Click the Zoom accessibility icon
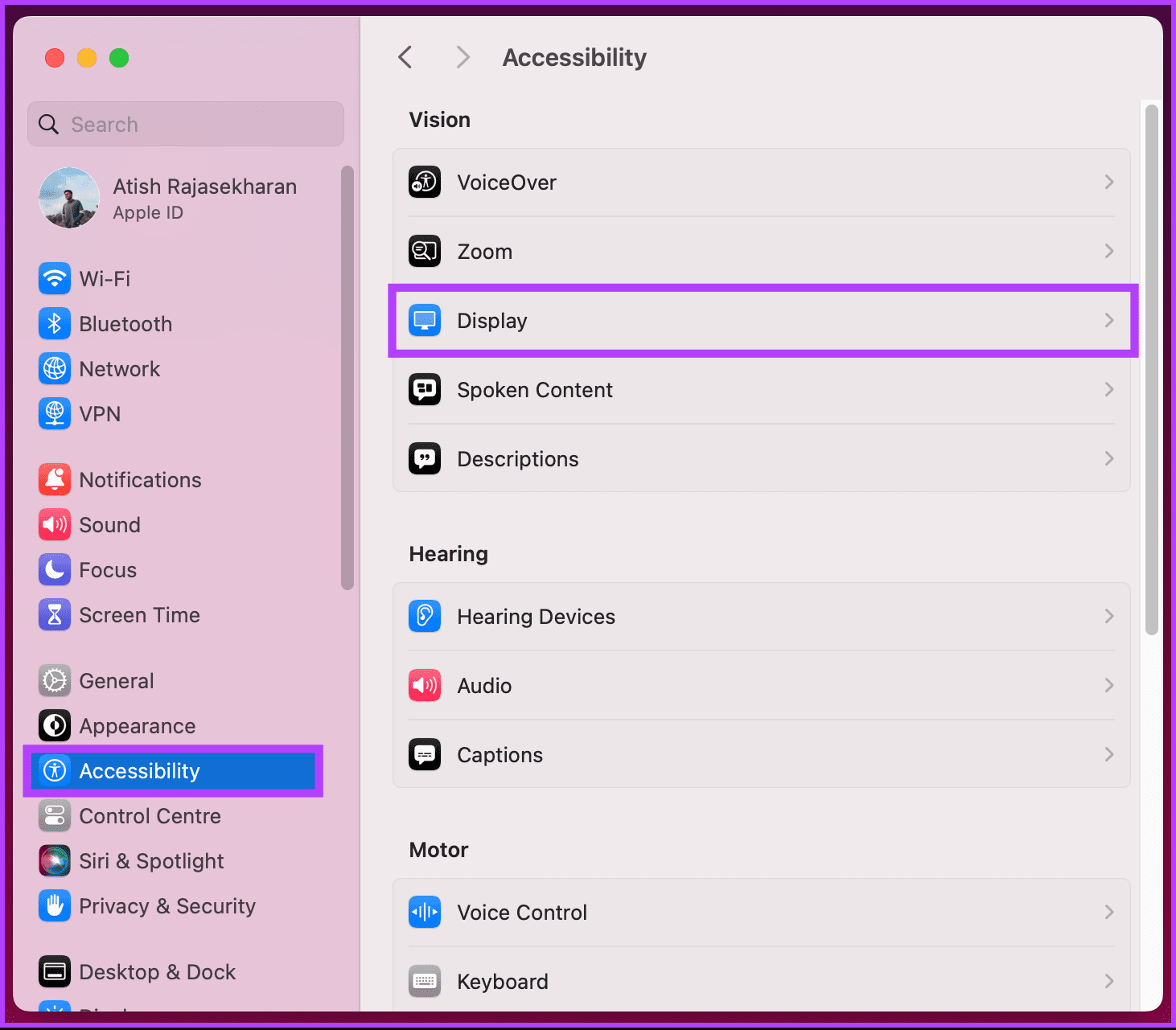 [424, 251]
